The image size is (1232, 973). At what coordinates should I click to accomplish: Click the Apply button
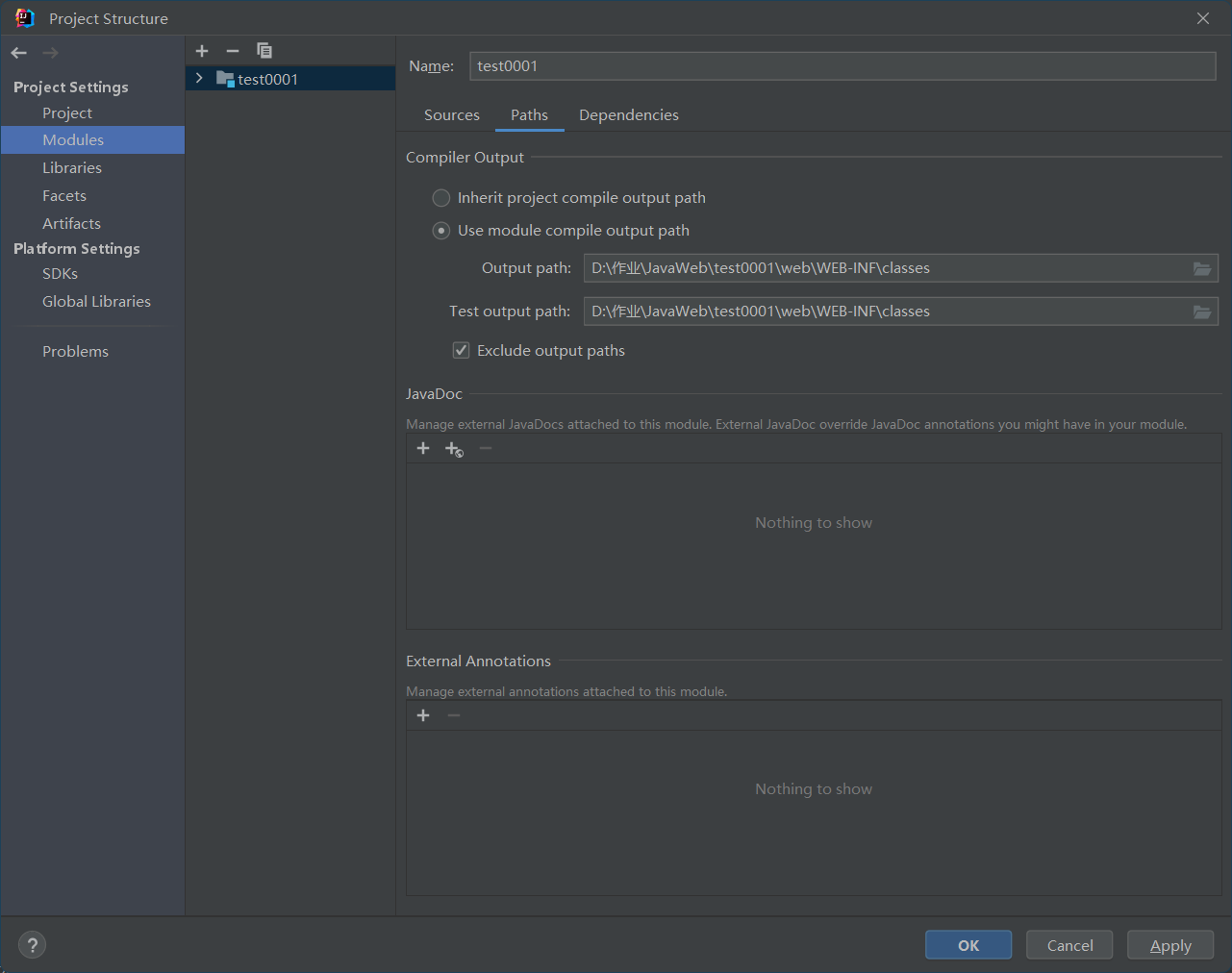click(1169, 945)
